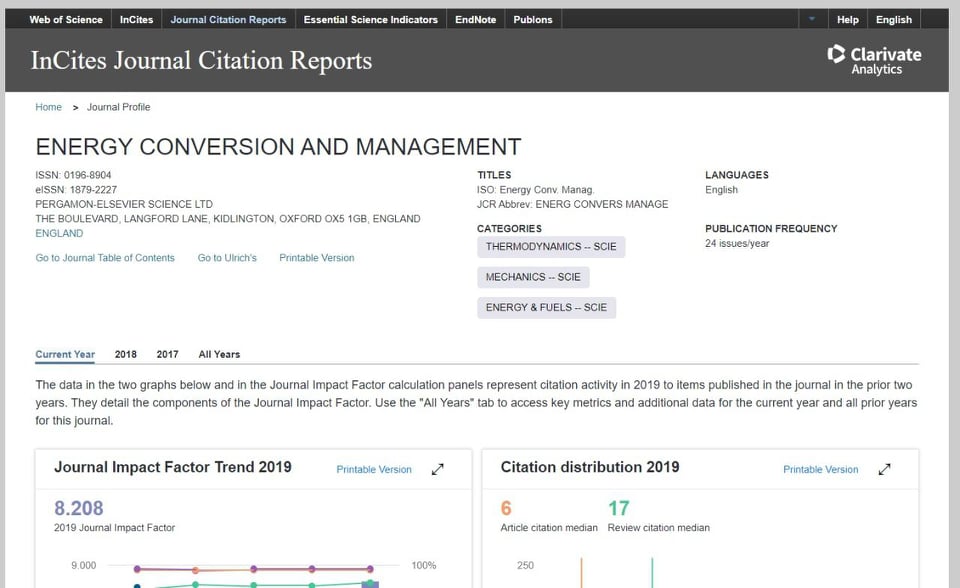Follow the Go to Ulrich's link
Screen dimensions: 960x588
coord(227,258)
